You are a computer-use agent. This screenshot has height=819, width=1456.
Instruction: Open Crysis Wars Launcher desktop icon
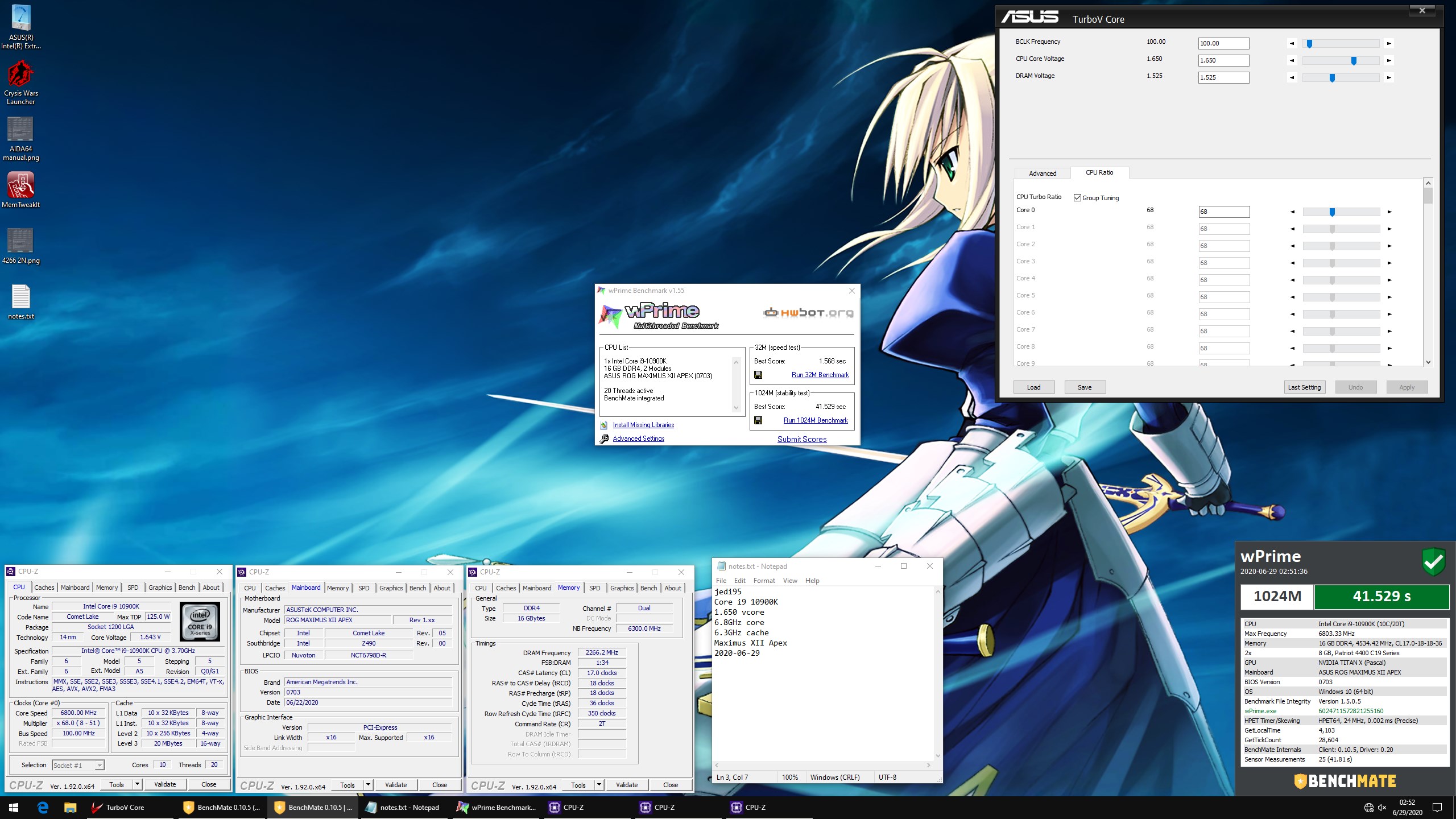21,82
